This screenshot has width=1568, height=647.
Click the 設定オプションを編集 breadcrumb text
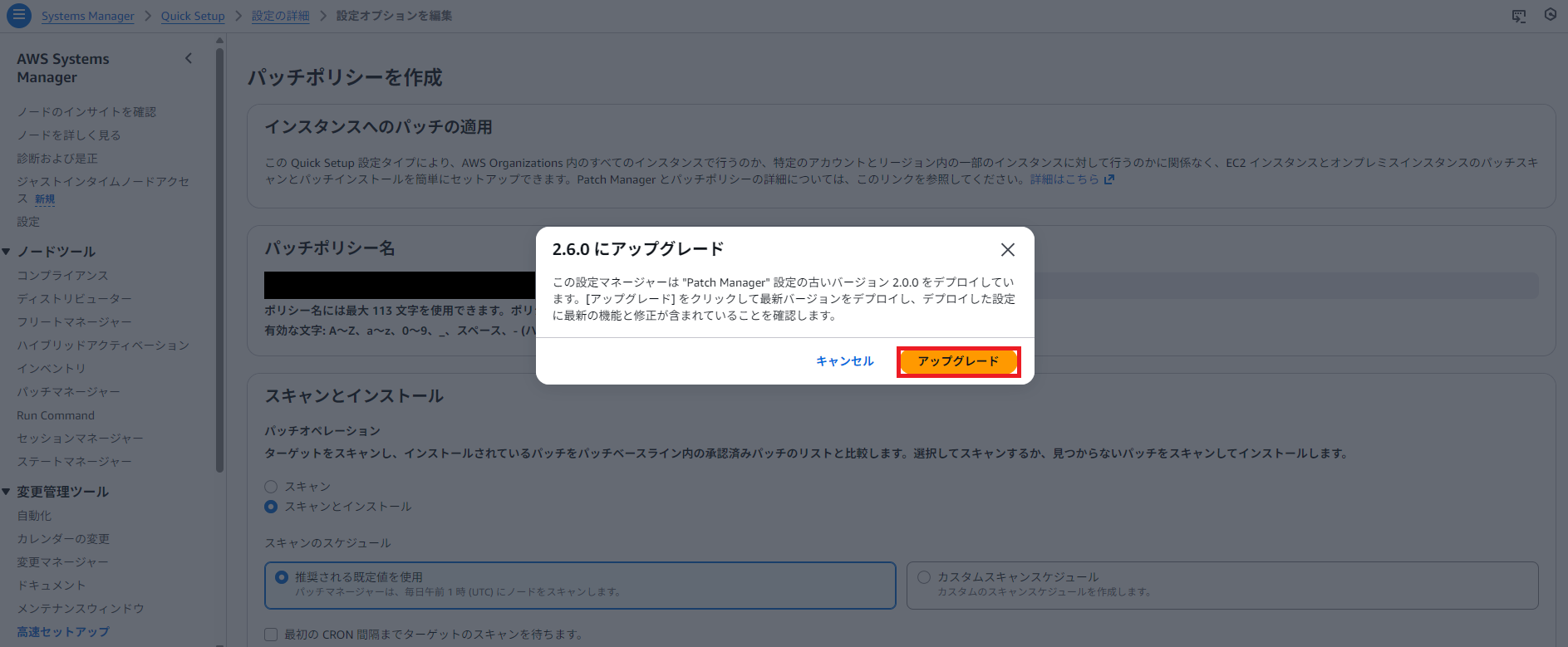pos(394,16)
